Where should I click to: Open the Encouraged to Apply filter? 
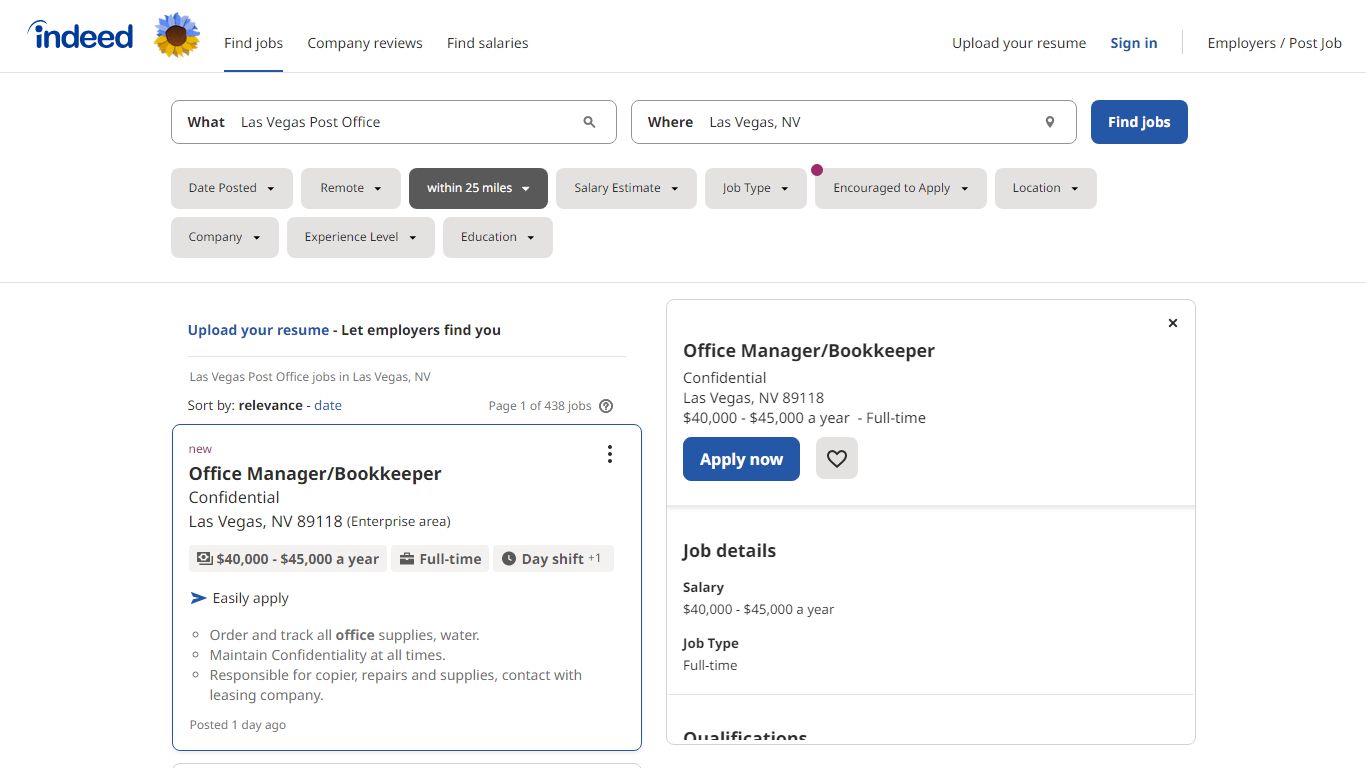[901, 188]
